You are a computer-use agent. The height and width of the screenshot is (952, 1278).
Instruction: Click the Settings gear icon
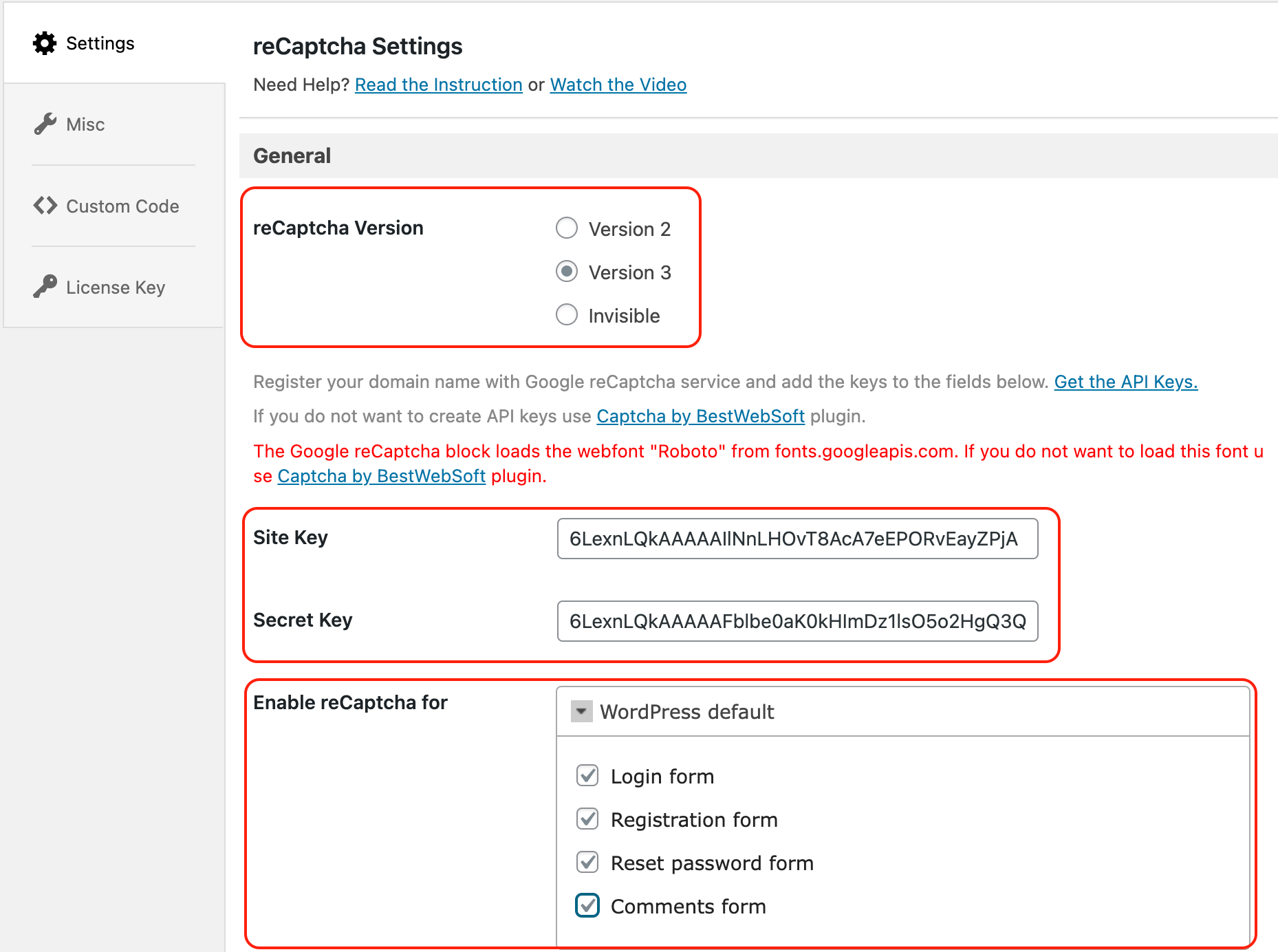[45, 43]
